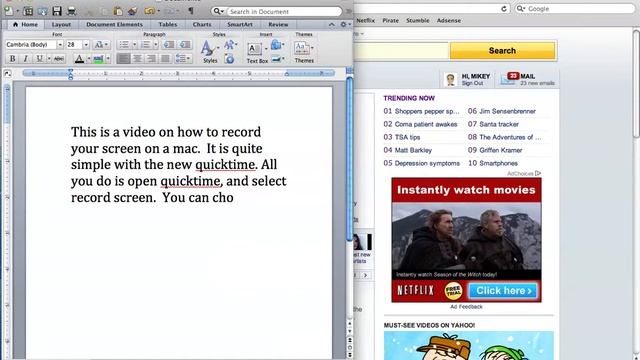This screenshot has width=640, height=360.
Task: Click the change styles AR icon
Action: coord(230,44)
